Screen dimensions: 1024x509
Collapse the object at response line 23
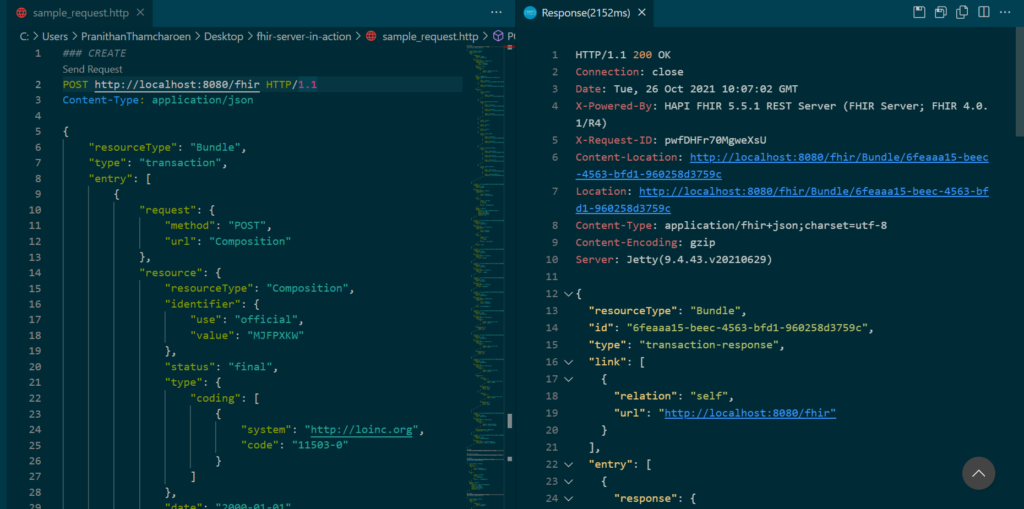[x=567, y=481]
